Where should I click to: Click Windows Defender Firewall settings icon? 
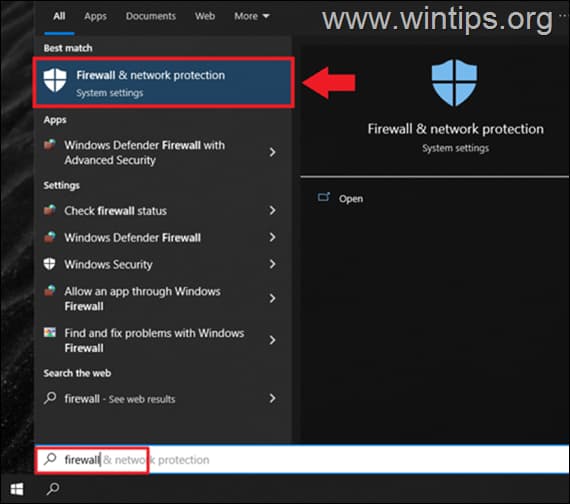[x=50, y=237]
